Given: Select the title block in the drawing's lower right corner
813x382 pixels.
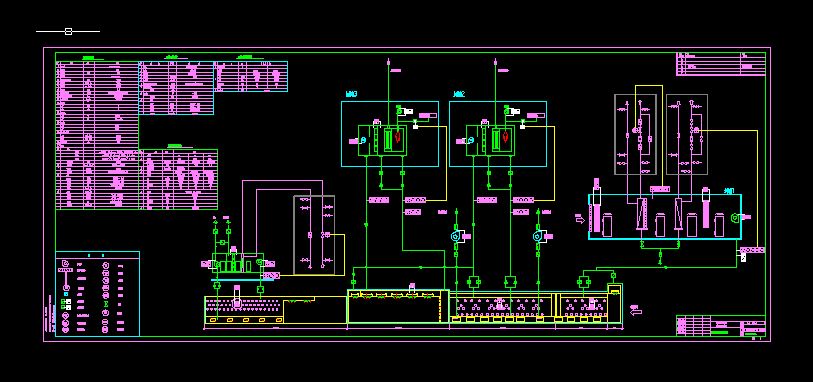Looking at the screenshot, I should tap(721, 326).
